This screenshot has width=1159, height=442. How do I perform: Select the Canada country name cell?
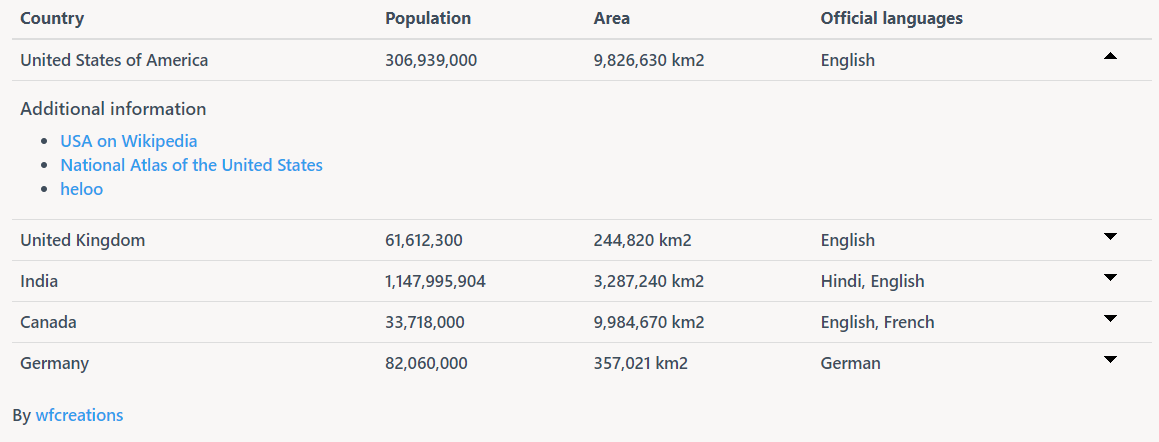click(x=48, y=322)
